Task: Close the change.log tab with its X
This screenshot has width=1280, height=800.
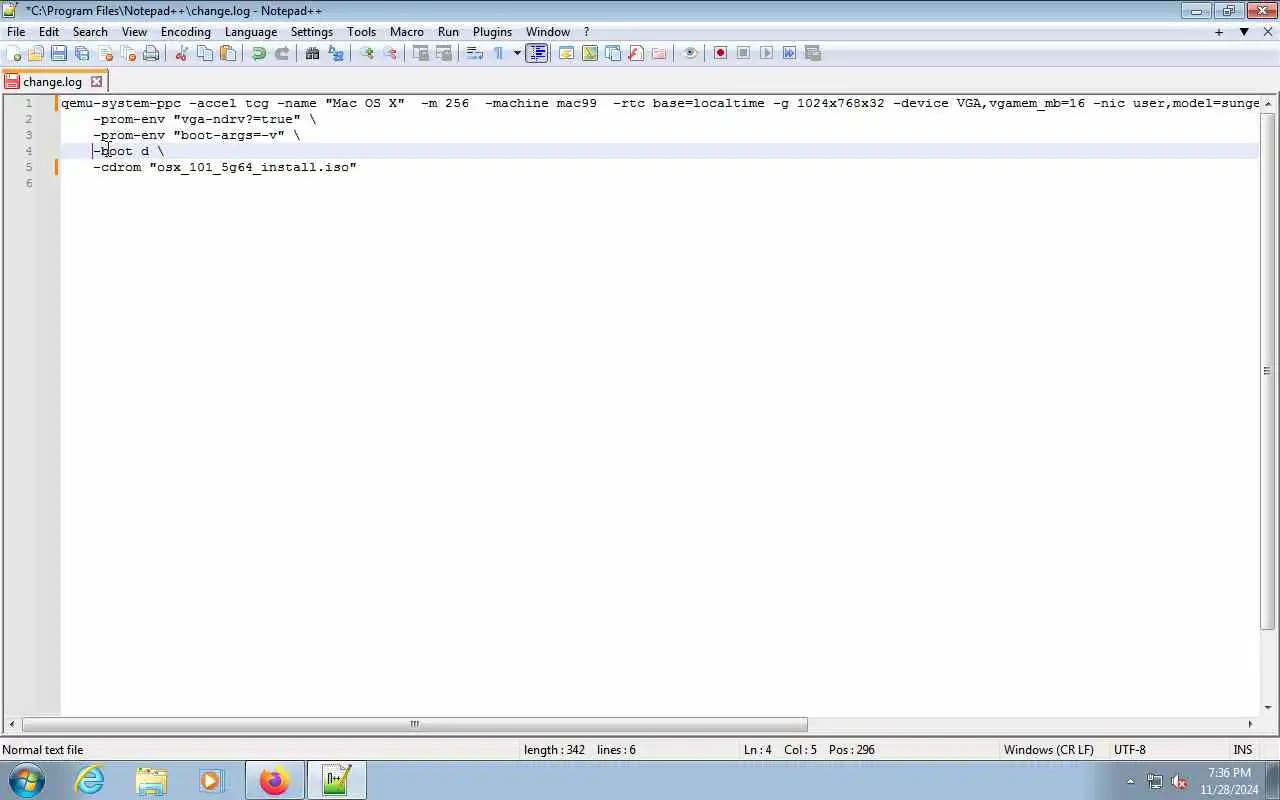Action: [x=96, y=82]
